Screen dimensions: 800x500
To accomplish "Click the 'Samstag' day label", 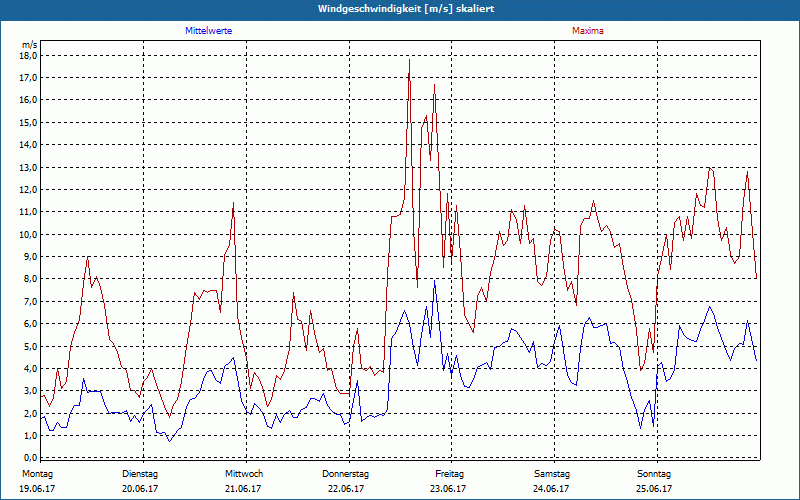I will (x=552, y=474).
